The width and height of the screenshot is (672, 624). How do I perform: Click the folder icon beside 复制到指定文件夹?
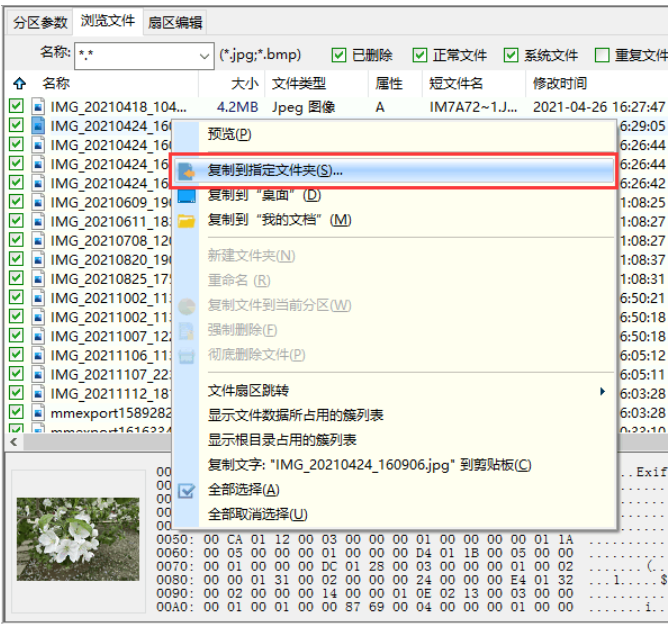point(186,171)
